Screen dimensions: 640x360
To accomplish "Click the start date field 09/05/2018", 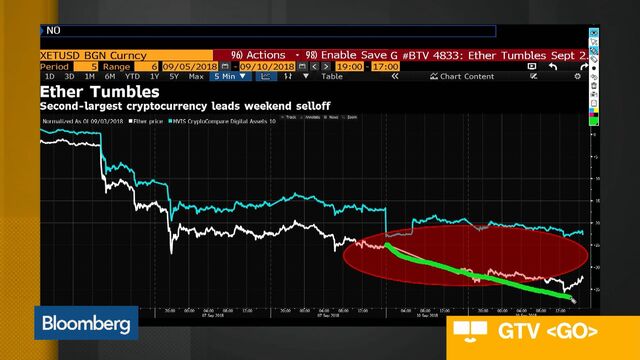I will coord(190,67).
